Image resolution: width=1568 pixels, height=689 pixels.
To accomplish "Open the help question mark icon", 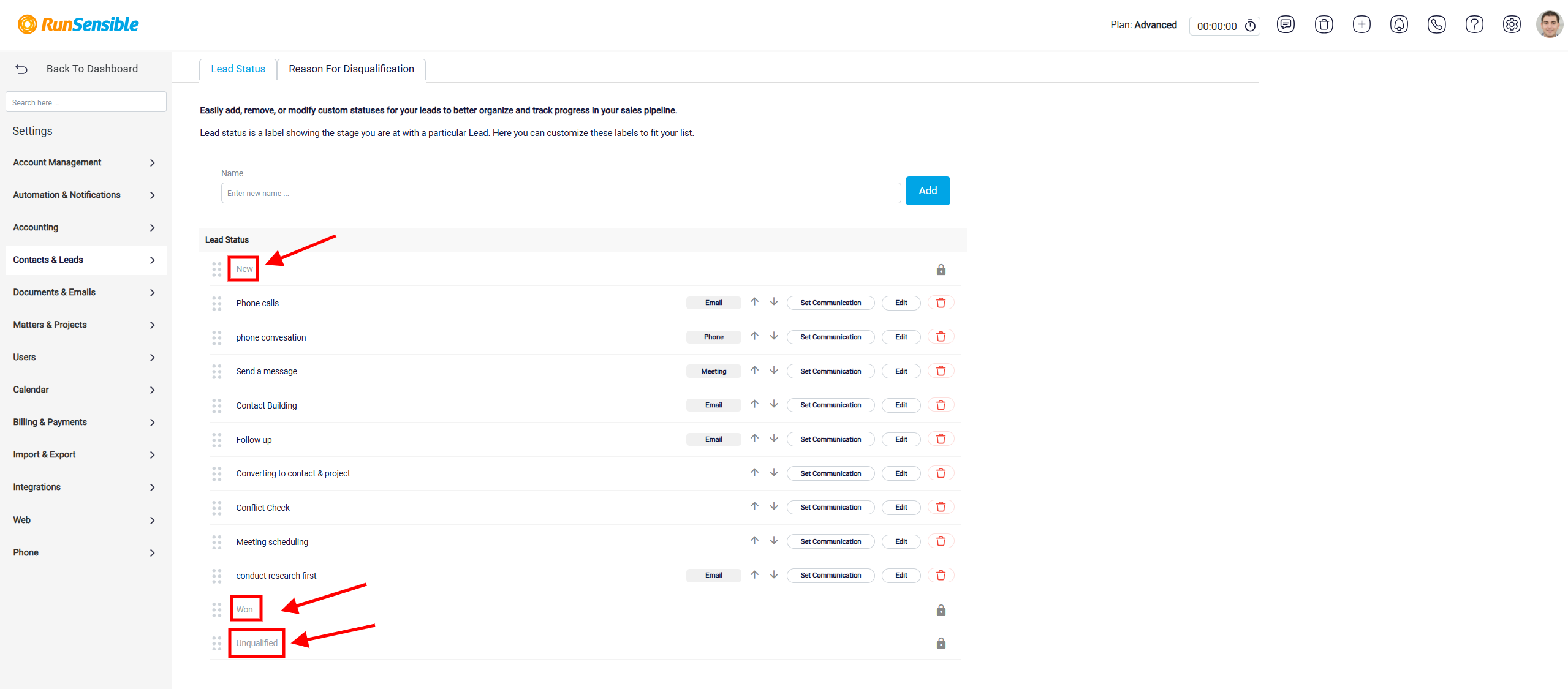I will coord(1474,24).
